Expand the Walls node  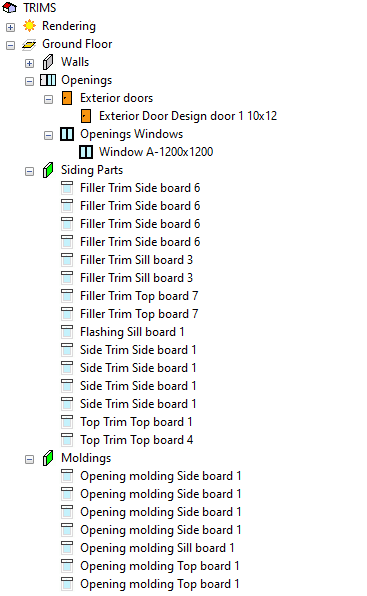point(29,63)
